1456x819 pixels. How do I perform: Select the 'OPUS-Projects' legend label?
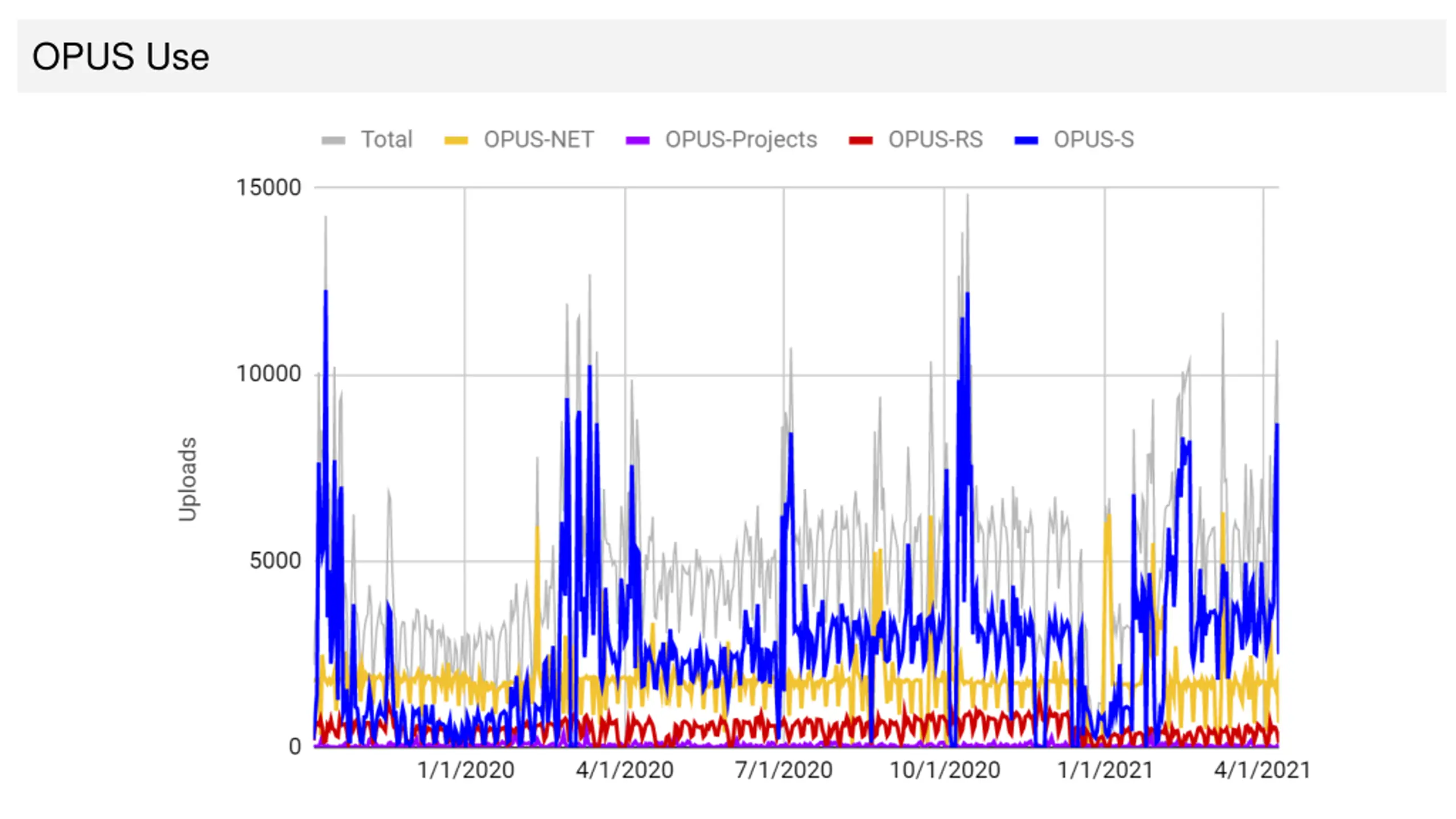coord(741,140)
